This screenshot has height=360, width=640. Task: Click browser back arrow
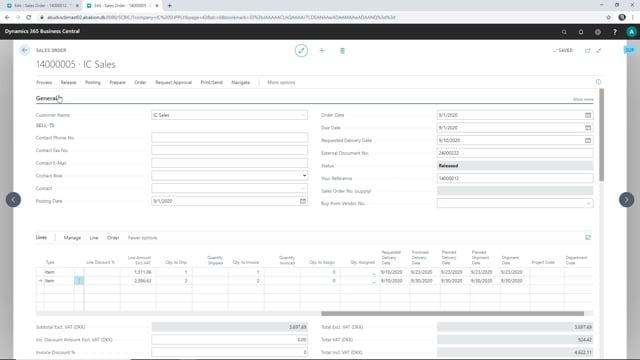pos(7,17)
